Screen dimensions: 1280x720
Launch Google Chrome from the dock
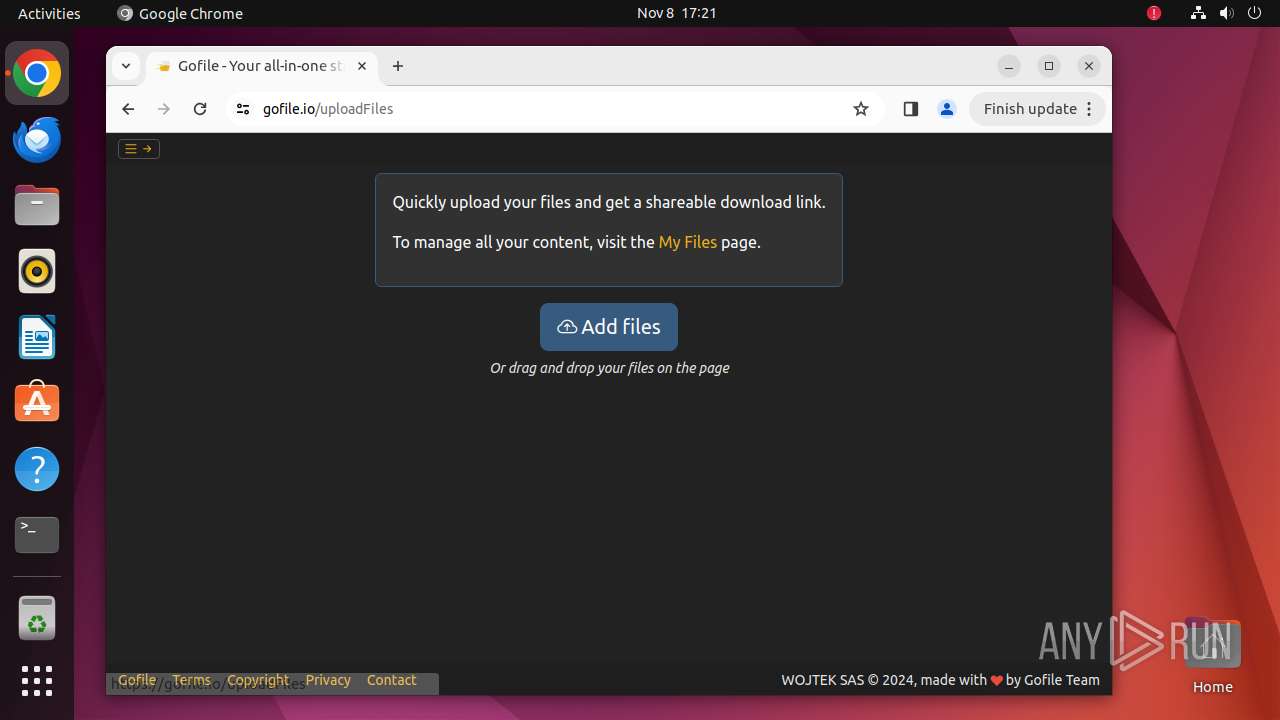coord(37,74)
